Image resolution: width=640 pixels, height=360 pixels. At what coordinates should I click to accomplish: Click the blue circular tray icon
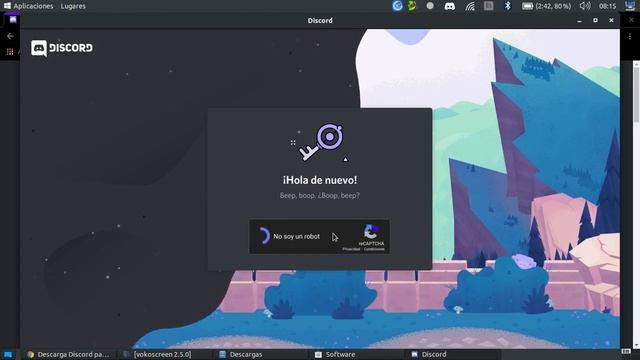(398, 6)
